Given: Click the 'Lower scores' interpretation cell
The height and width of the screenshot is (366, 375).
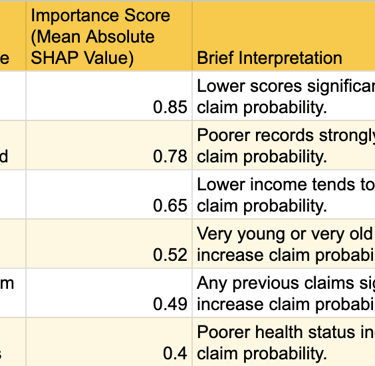Looking at the screenshot, I should pyautogui.click(x=284, y=96).
